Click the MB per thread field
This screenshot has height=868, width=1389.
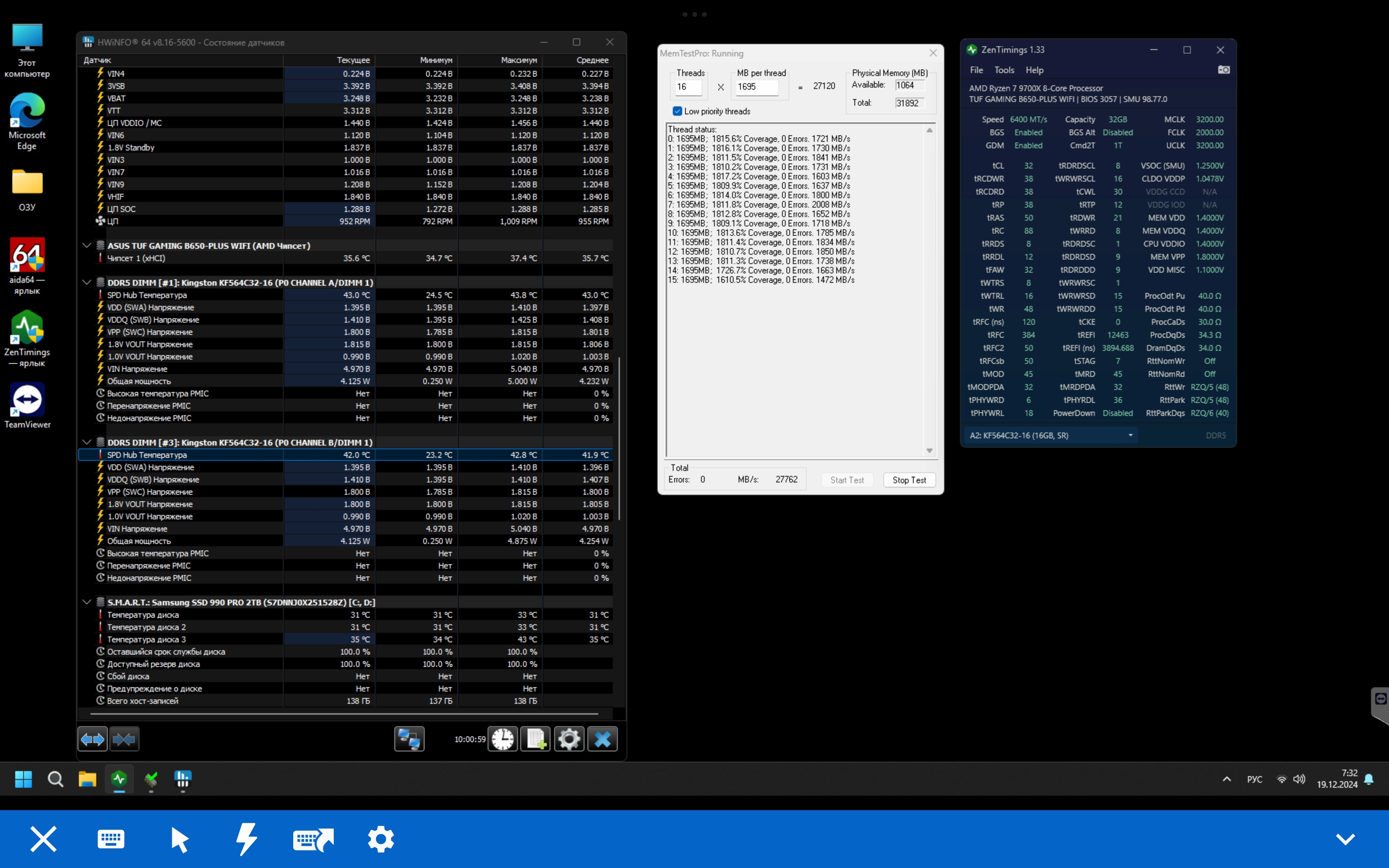click(x=757, y=87)
